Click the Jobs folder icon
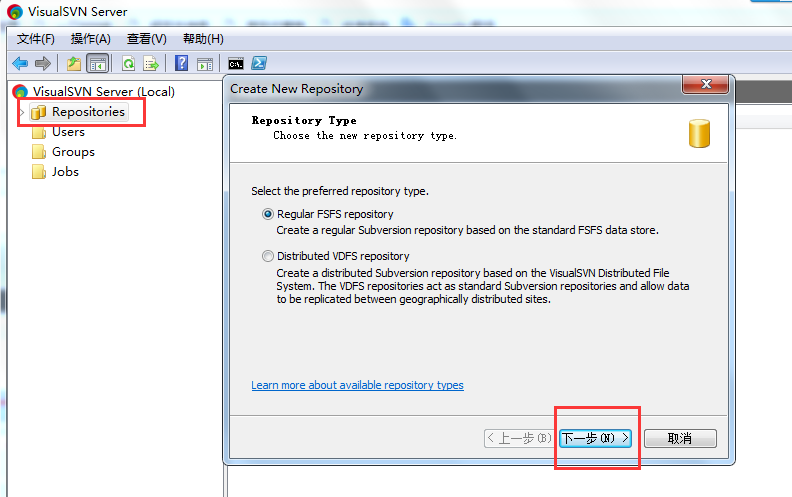This screenshot has height=497, width=792. pyautogui.click(x=39, y=172)
